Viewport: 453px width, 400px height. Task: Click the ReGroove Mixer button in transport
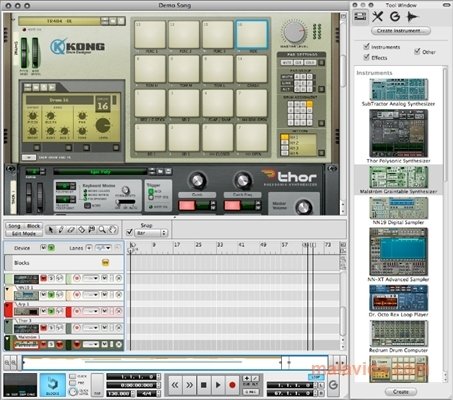coord(333,385)
